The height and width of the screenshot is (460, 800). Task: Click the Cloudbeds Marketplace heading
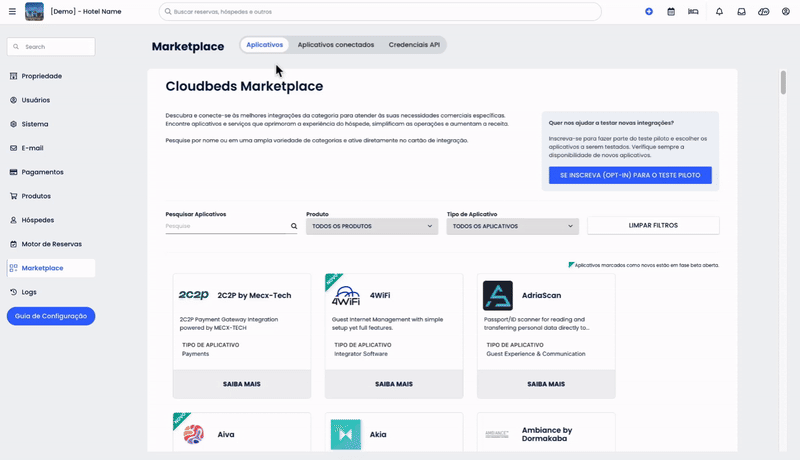click(244, 86)
